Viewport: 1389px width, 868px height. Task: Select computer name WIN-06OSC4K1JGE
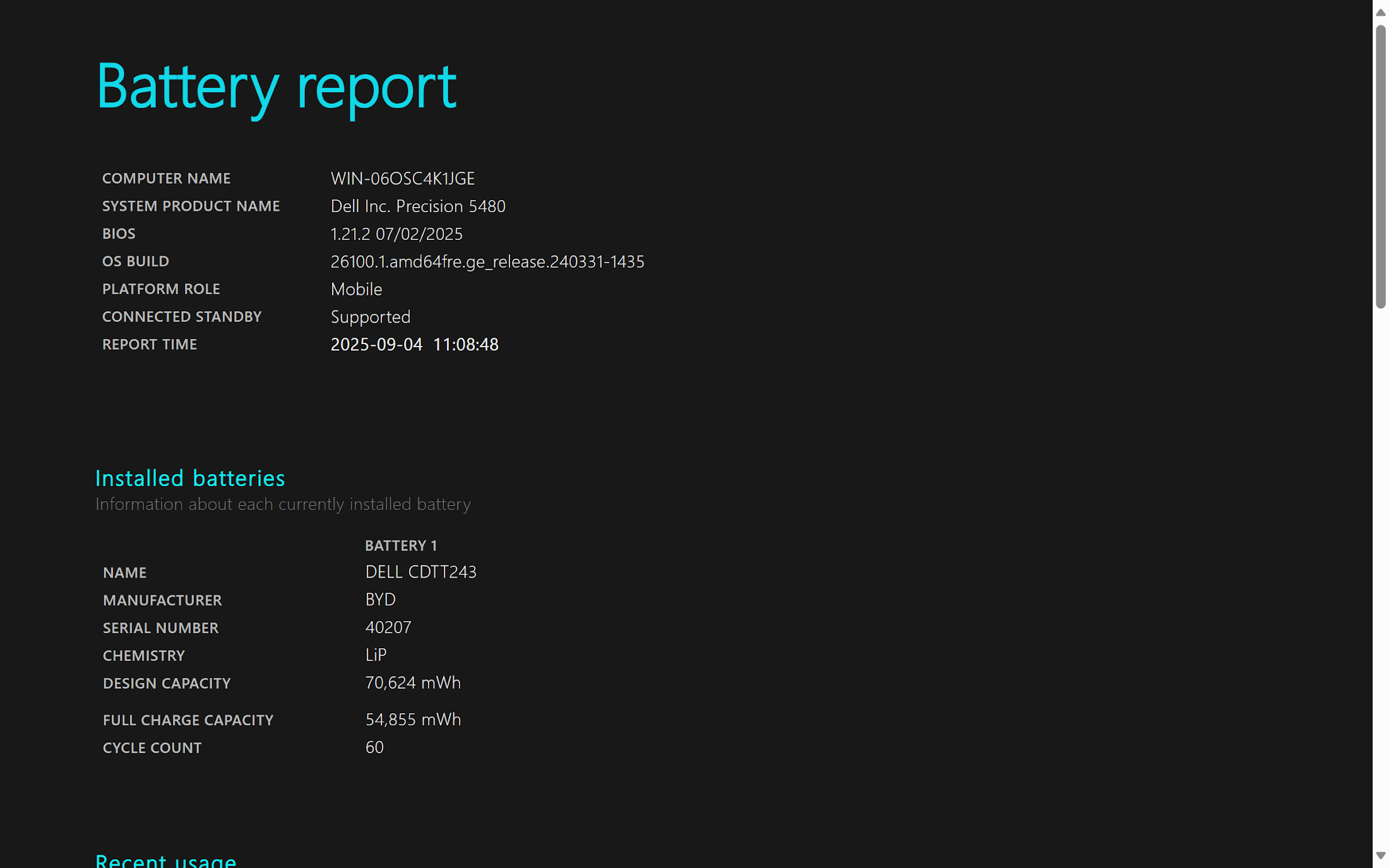[x=403, y=179]
